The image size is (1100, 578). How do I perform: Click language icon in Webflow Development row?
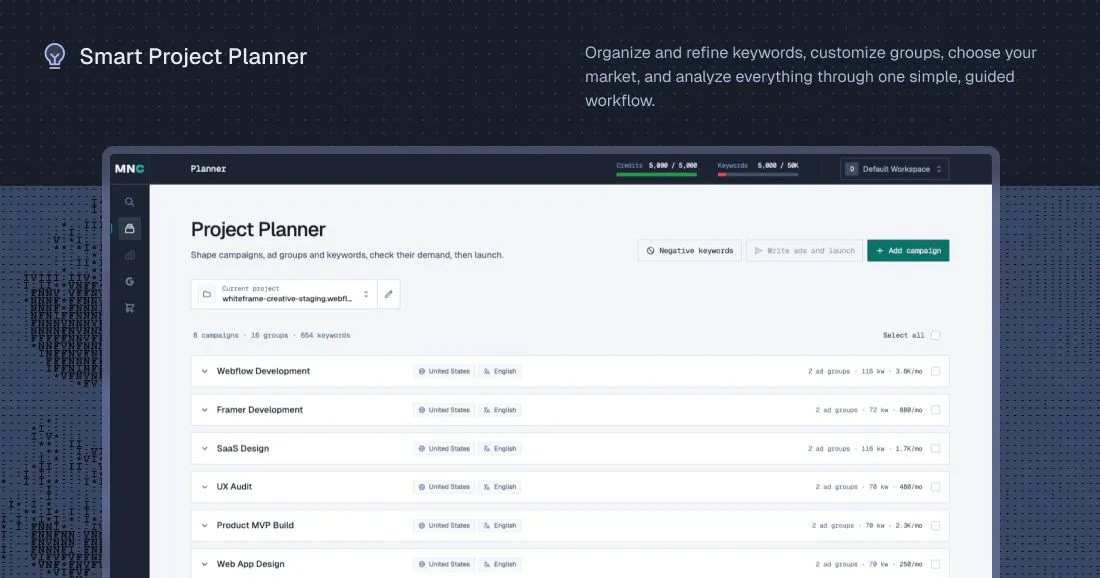coord(487,371)
